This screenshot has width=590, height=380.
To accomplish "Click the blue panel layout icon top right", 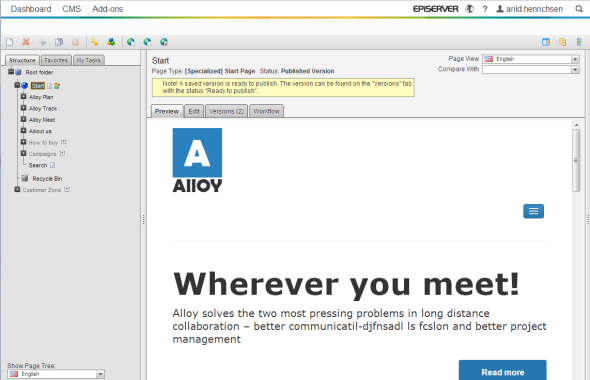I will 546,42.
